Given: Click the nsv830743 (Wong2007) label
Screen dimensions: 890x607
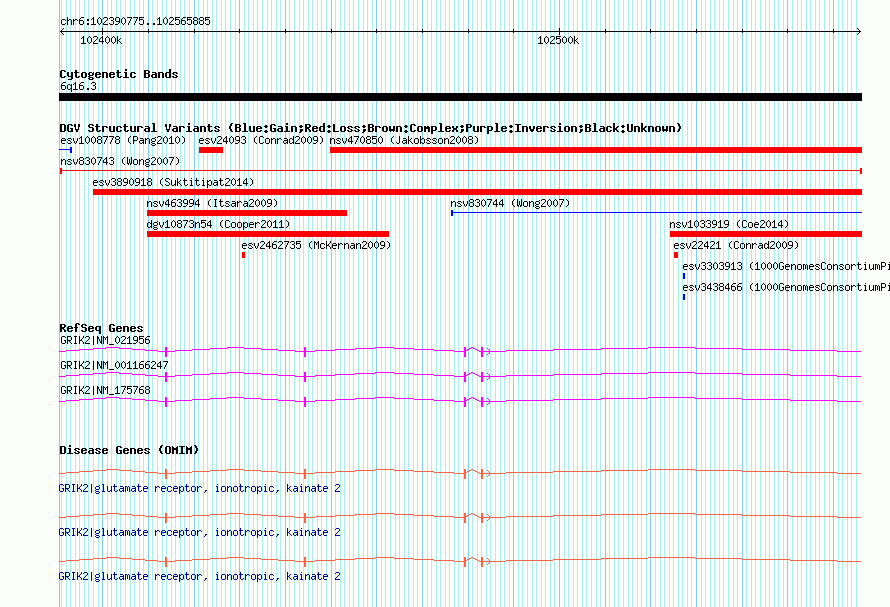Looking at the screenshot, I should coord(120,161).
